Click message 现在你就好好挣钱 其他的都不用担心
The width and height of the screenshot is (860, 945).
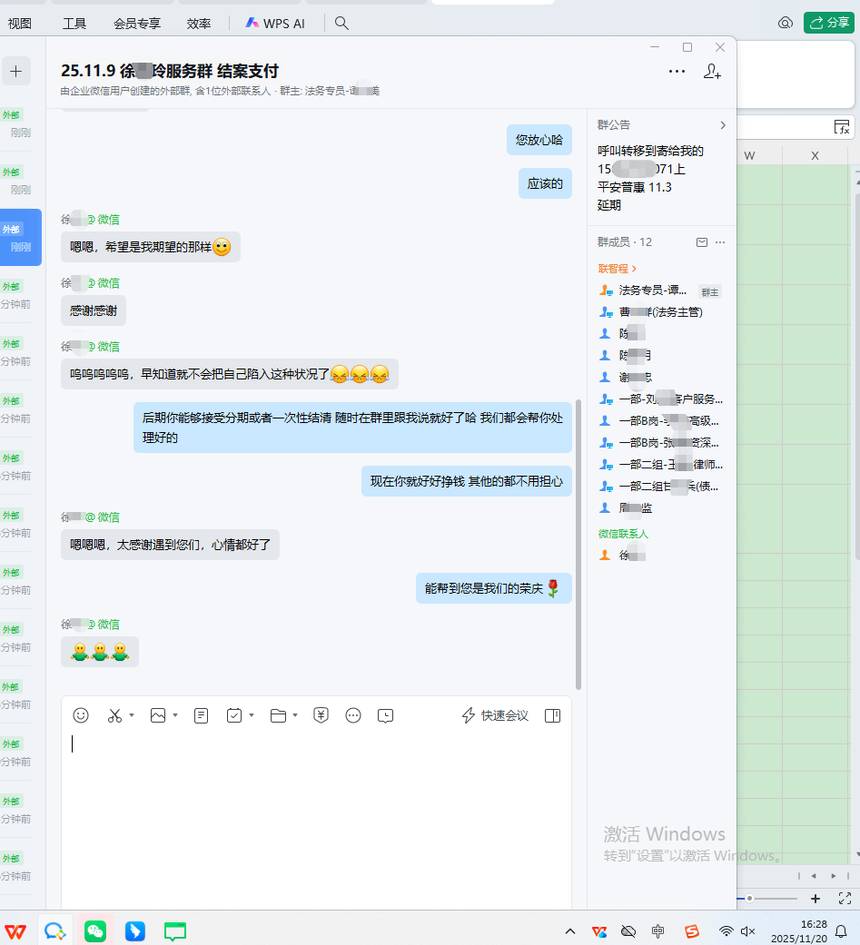coord(466,481)
